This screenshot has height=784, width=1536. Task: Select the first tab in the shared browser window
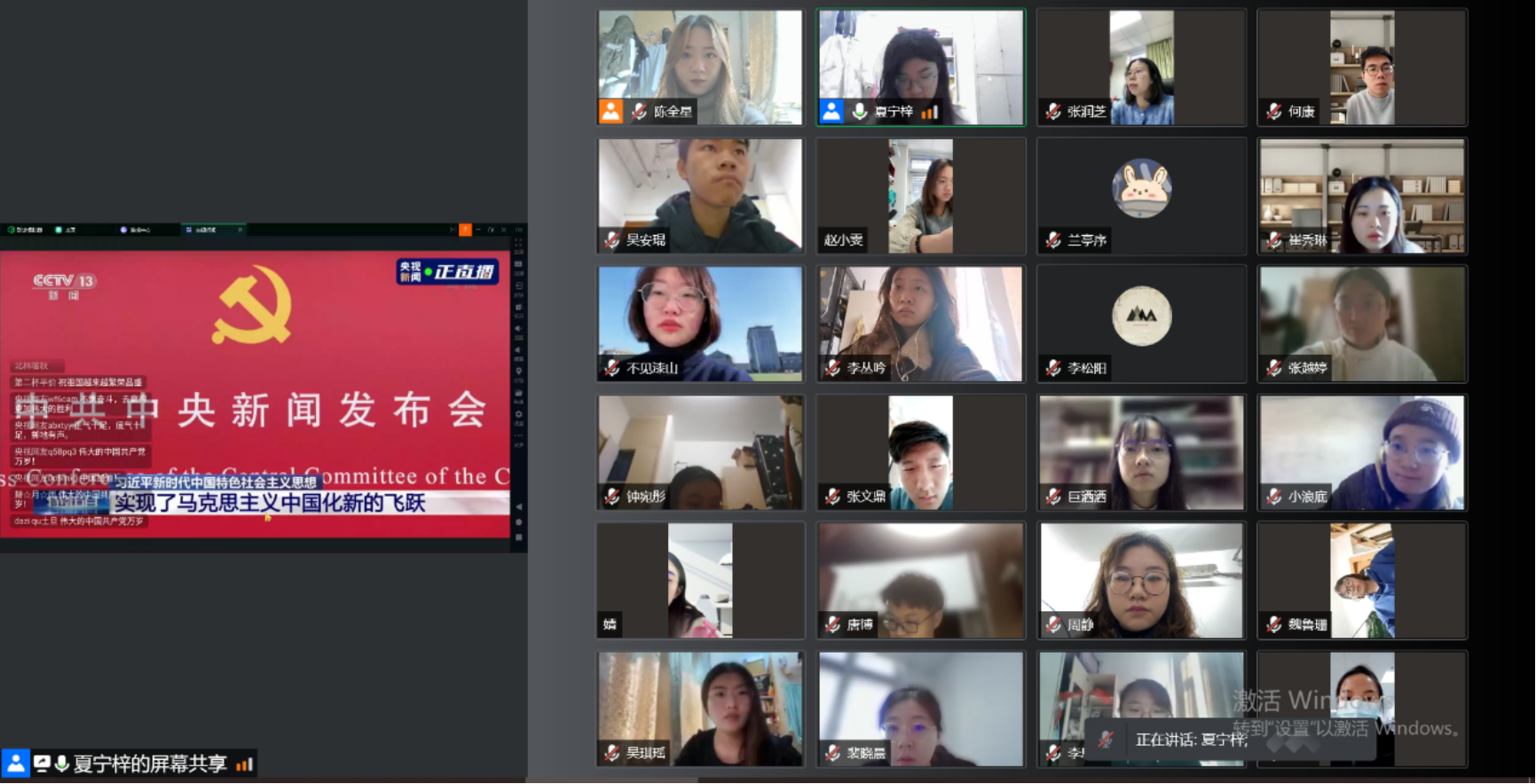click(26, 230)
